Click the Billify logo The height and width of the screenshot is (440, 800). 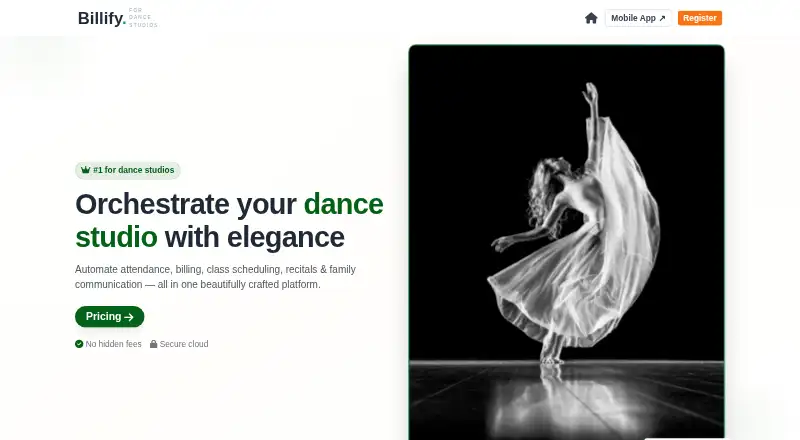click(x=102, y=18)
